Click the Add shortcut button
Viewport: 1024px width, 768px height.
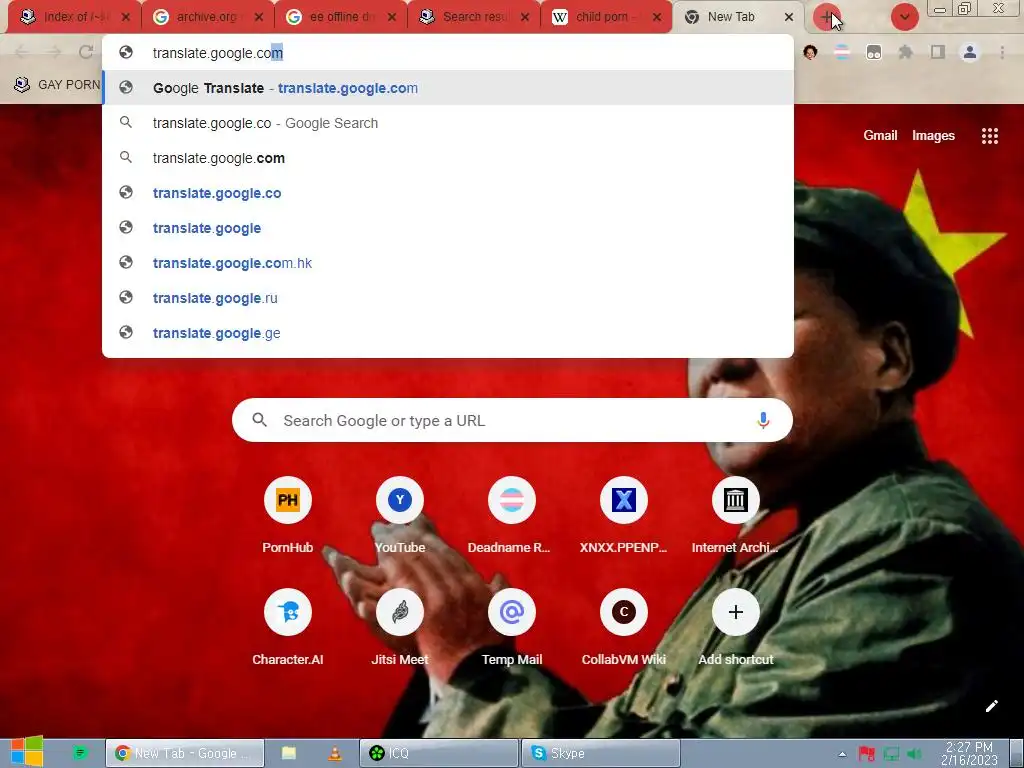[735, 628]
